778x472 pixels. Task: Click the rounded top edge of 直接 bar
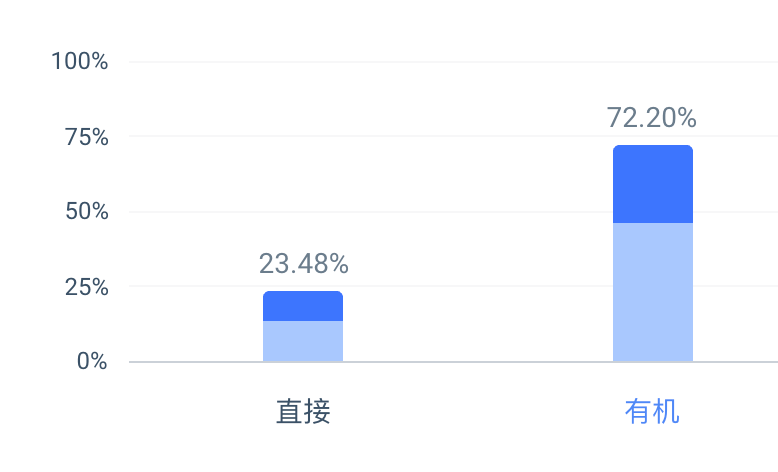point(303,294)
